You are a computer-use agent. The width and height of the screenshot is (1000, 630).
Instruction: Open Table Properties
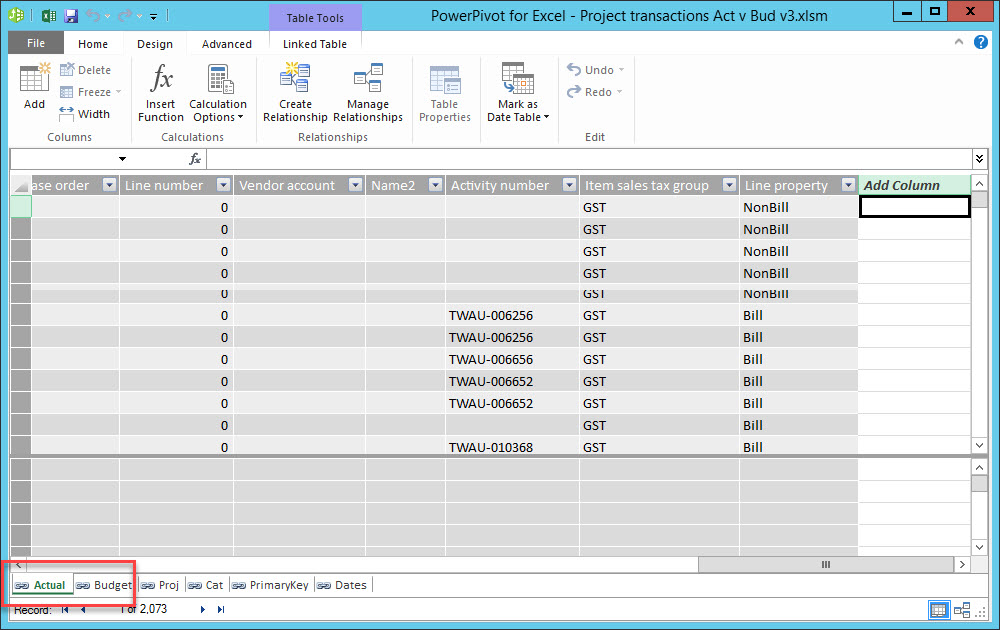(445, 92)
